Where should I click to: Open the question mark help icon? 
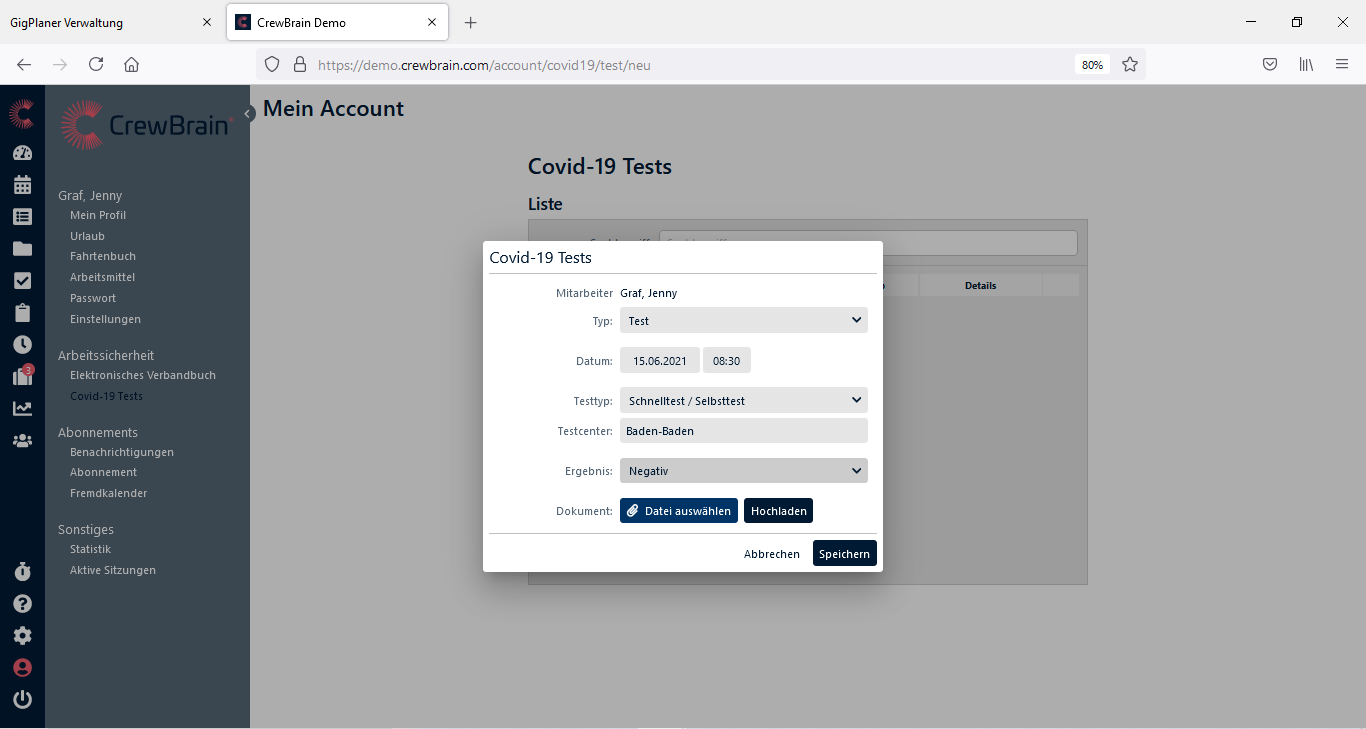[x=22, y=604]
